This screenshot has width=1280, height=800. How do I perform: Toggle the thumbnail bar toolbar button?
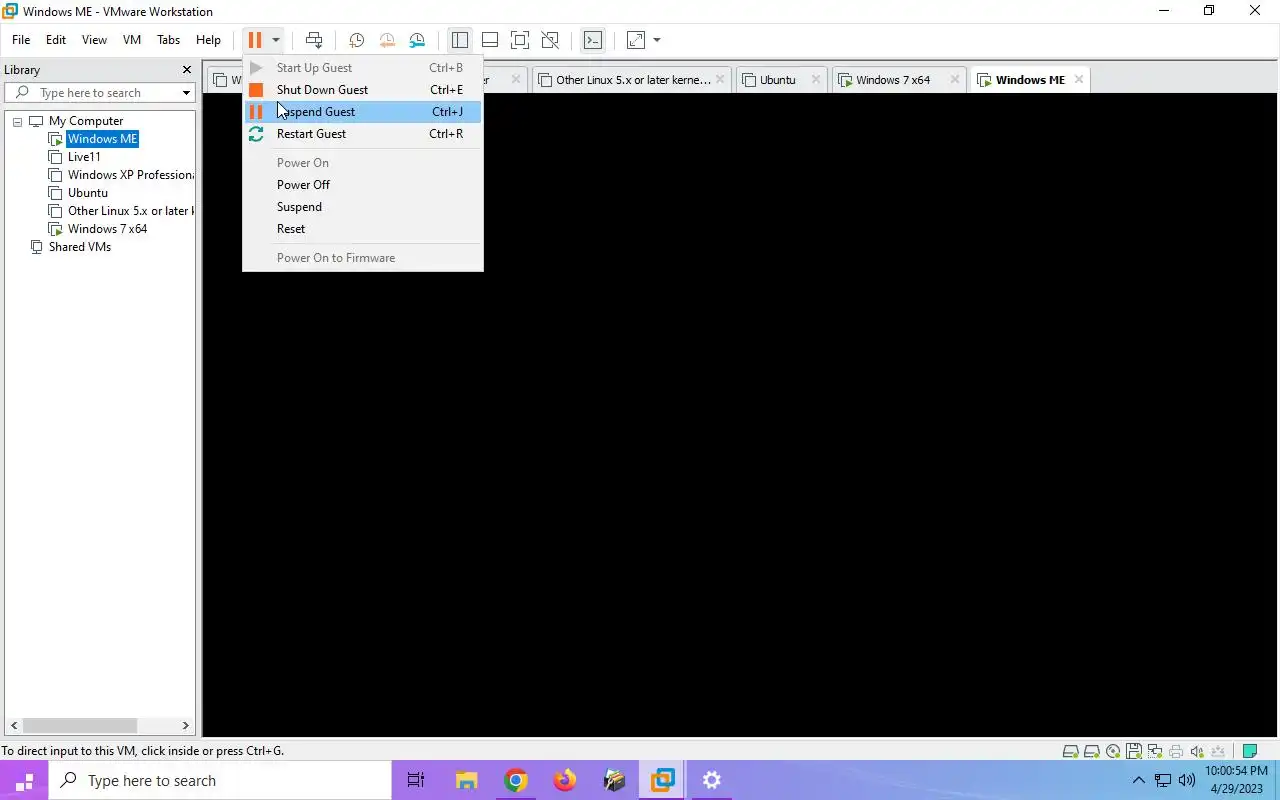(x=490, y=40)
